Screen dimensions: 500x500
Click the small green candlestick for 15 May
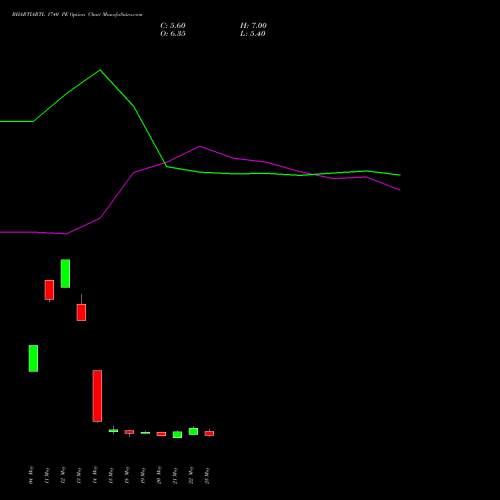pos(113,431)
